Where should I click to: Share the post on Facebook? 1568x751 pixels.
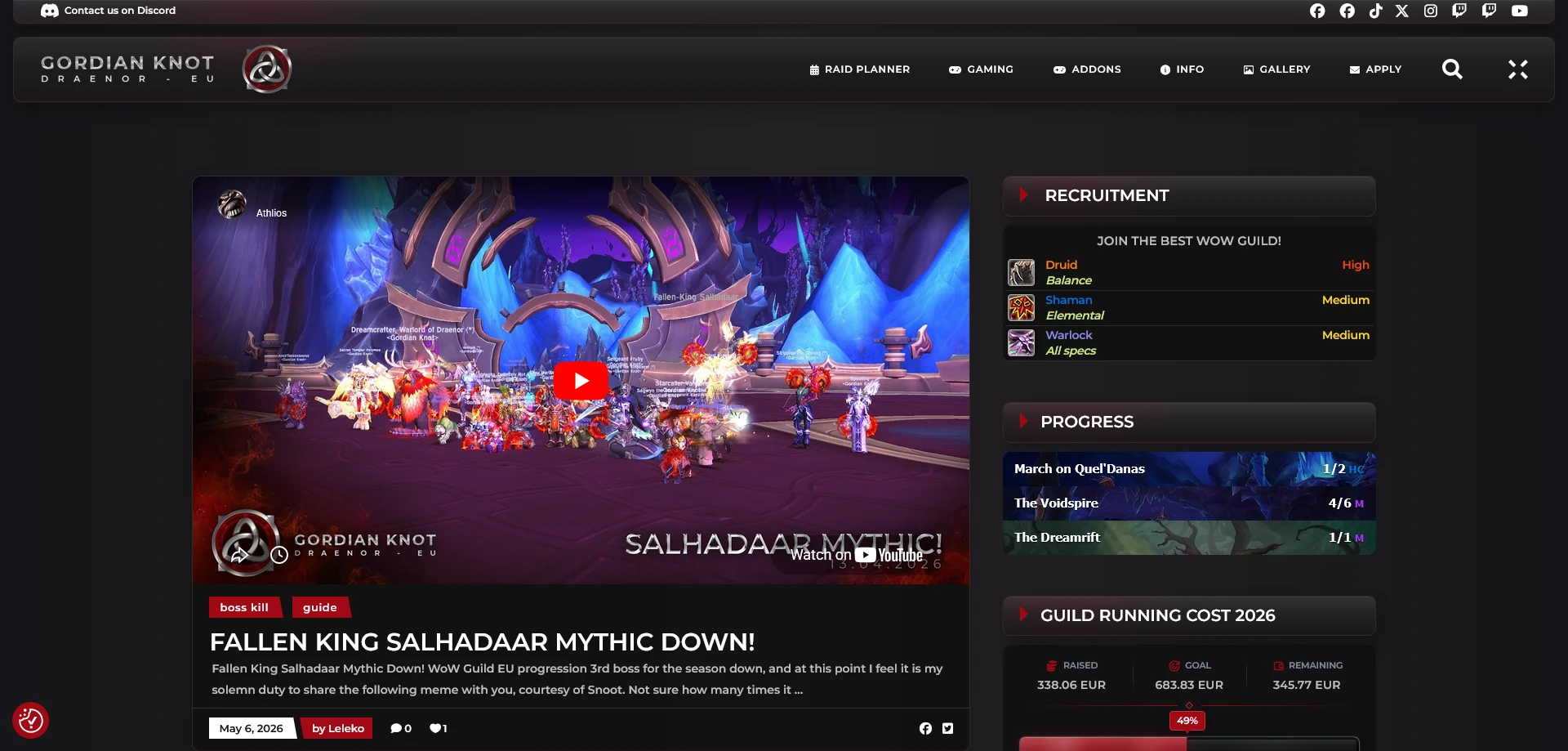click(x=925, y=728)
